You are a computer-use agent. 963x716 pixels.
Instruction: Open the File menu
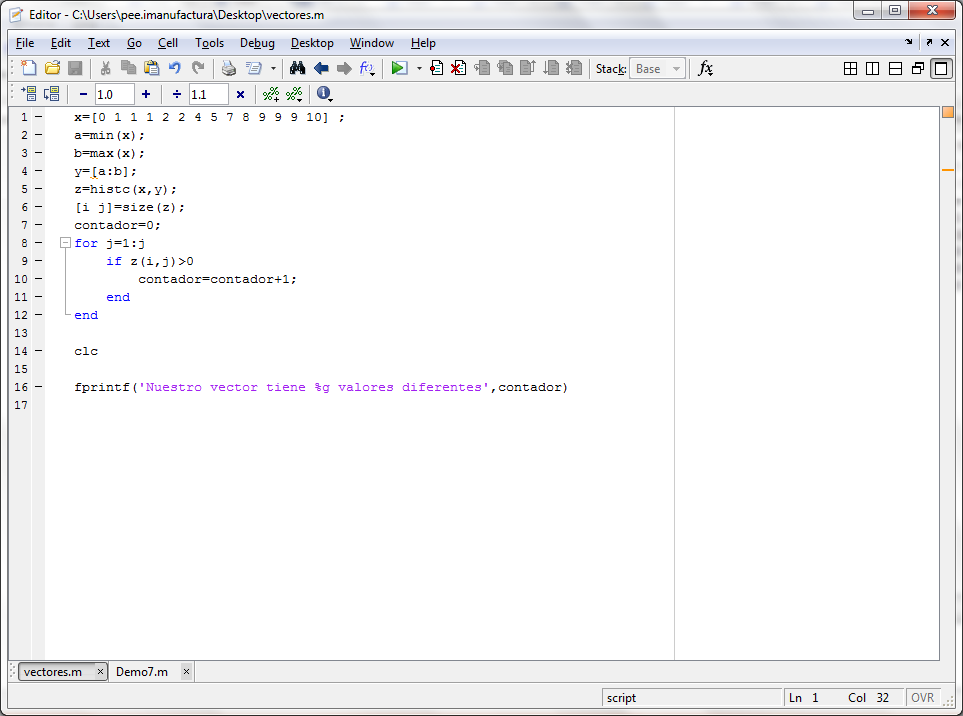25,43
